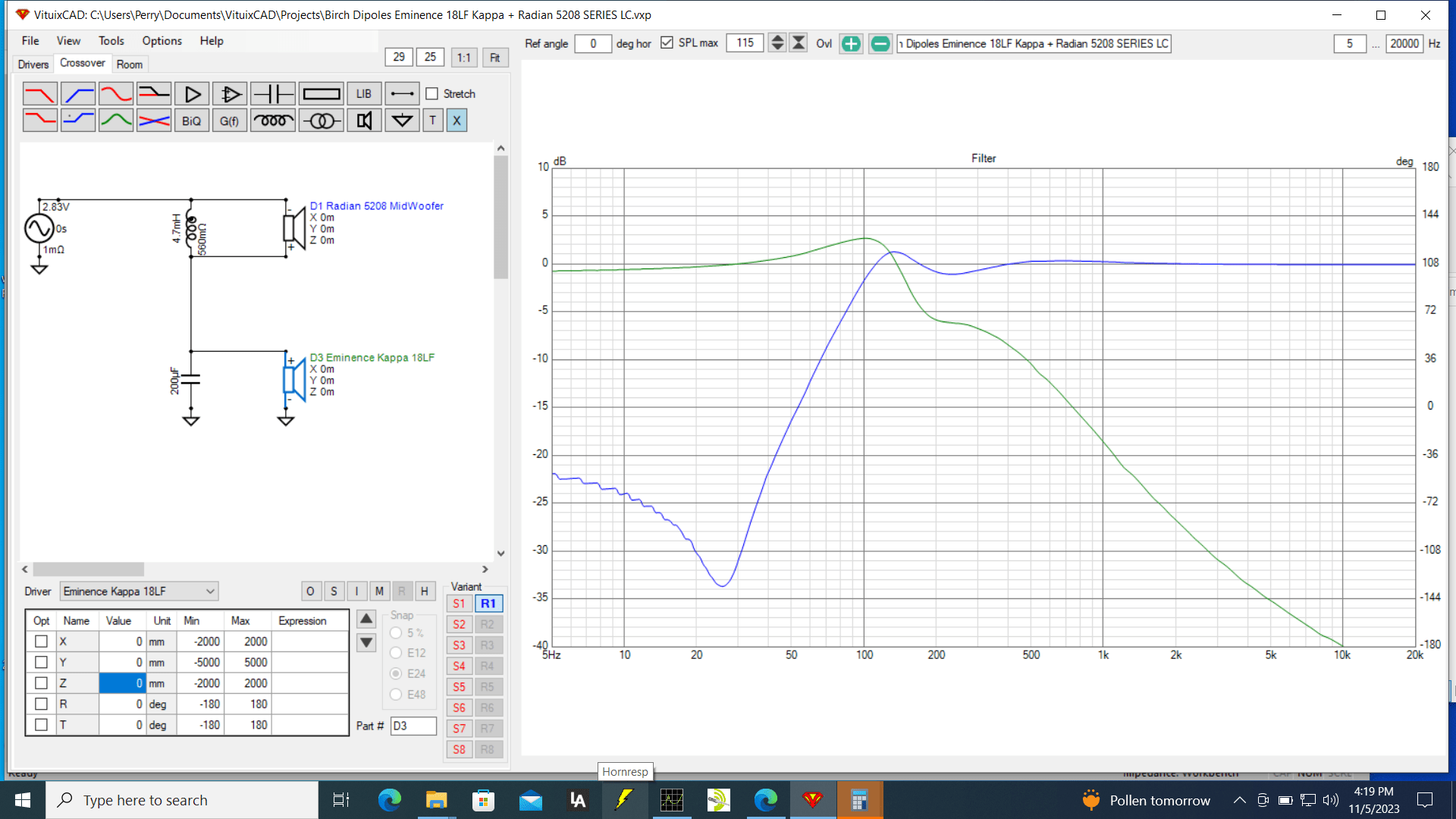Image resolution: width=1456 pixels, height=819 pixels.
Task: Enable the Stretch checkbox
Action: tap(432, 94)
